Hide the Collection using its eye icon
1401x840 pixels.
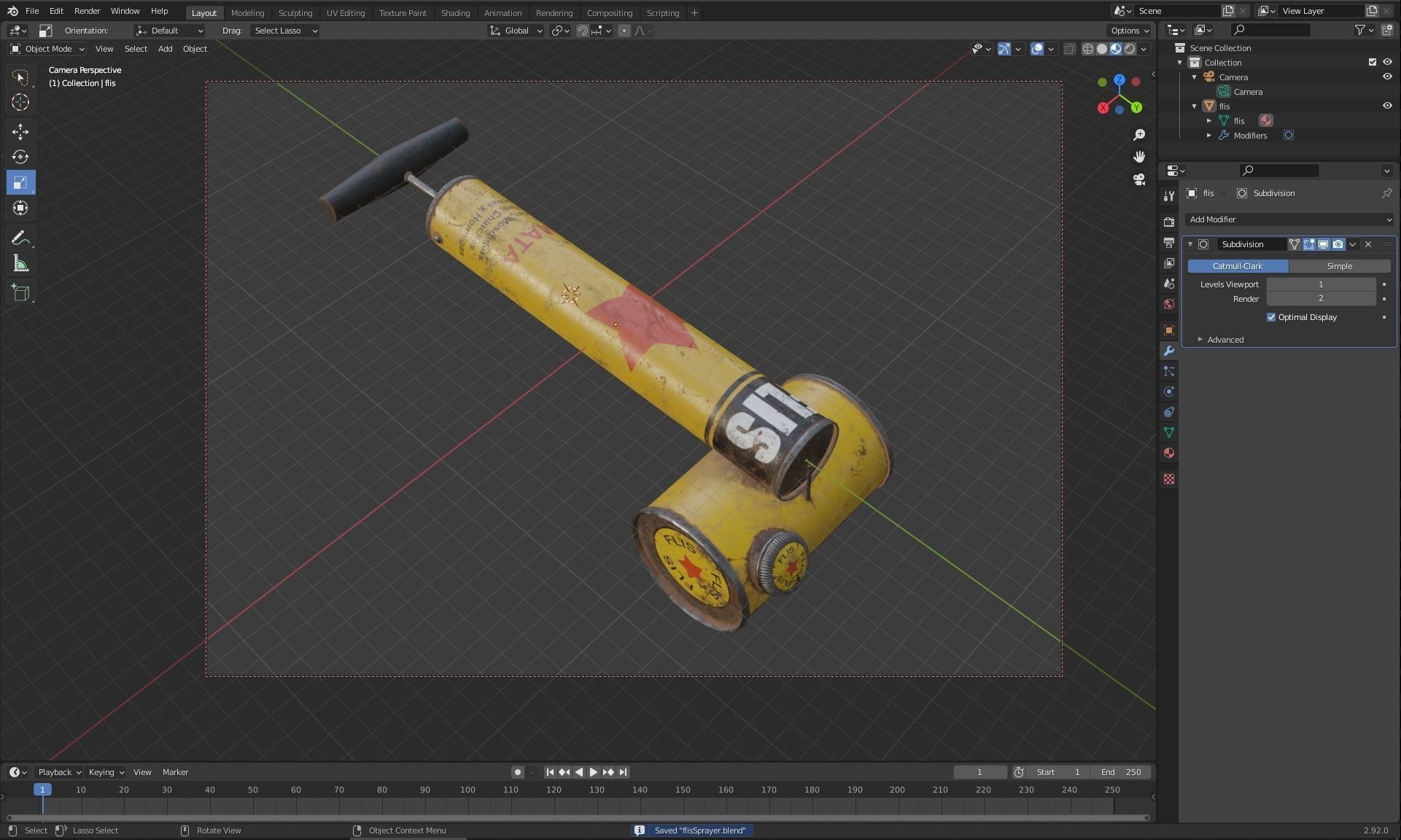click(1387, 62)
